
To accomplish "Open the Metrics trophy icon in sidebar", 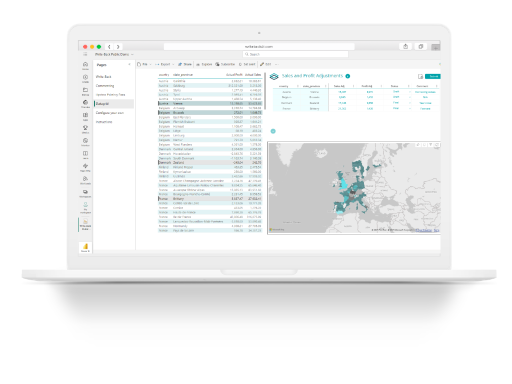I will (85, 129).
